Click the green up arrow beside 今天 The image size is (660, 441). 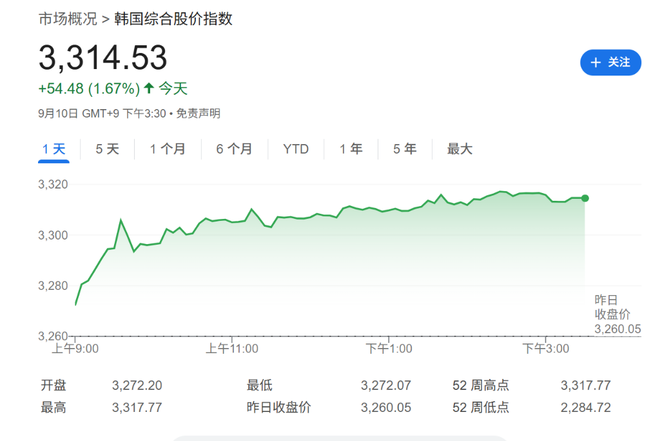pos(149,88)
